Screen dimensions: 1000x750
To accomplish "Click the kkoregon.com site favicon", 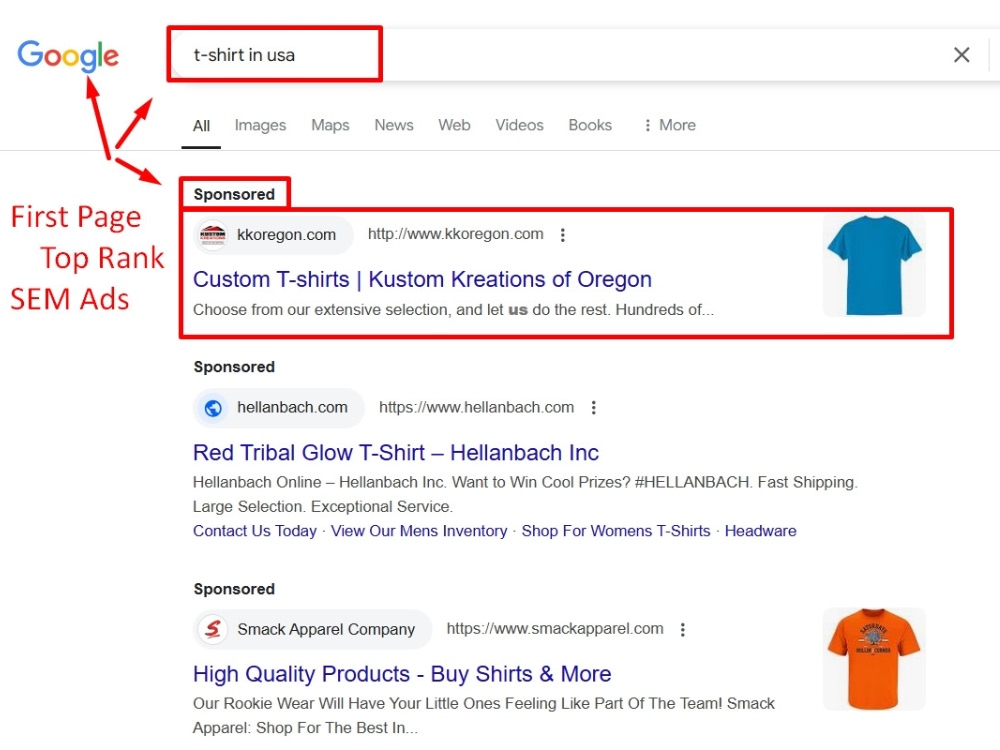I will [213, 235].
